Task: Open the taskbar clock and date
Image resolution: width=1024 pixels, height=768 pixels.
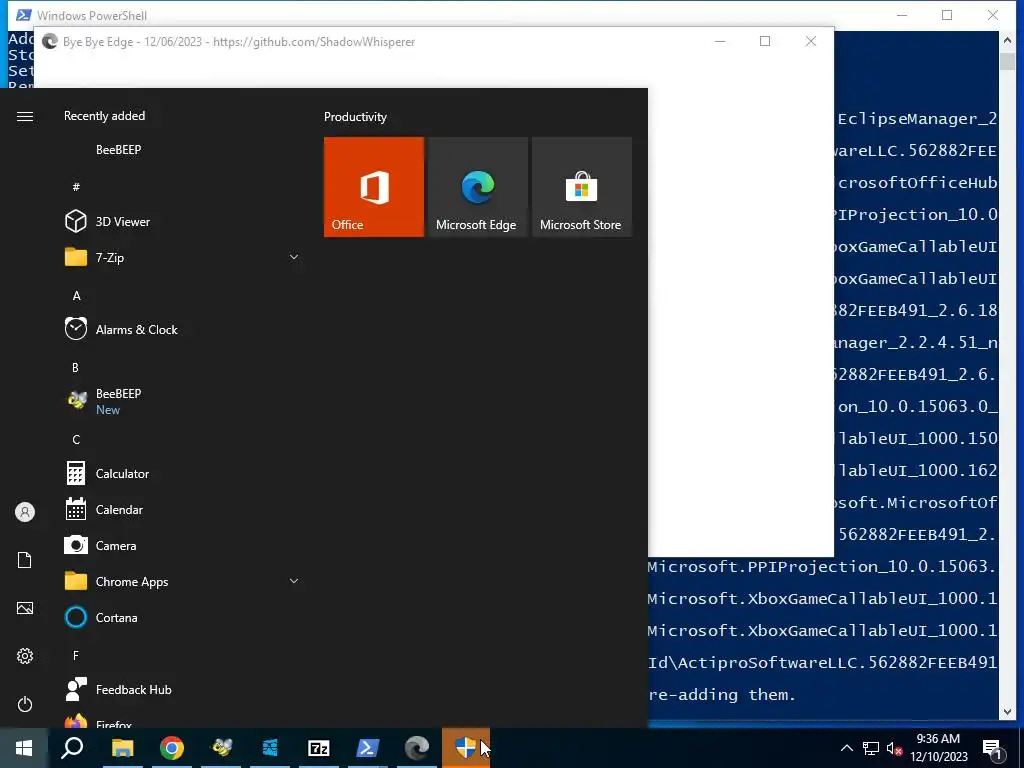Action: click(x=939, y=748)
